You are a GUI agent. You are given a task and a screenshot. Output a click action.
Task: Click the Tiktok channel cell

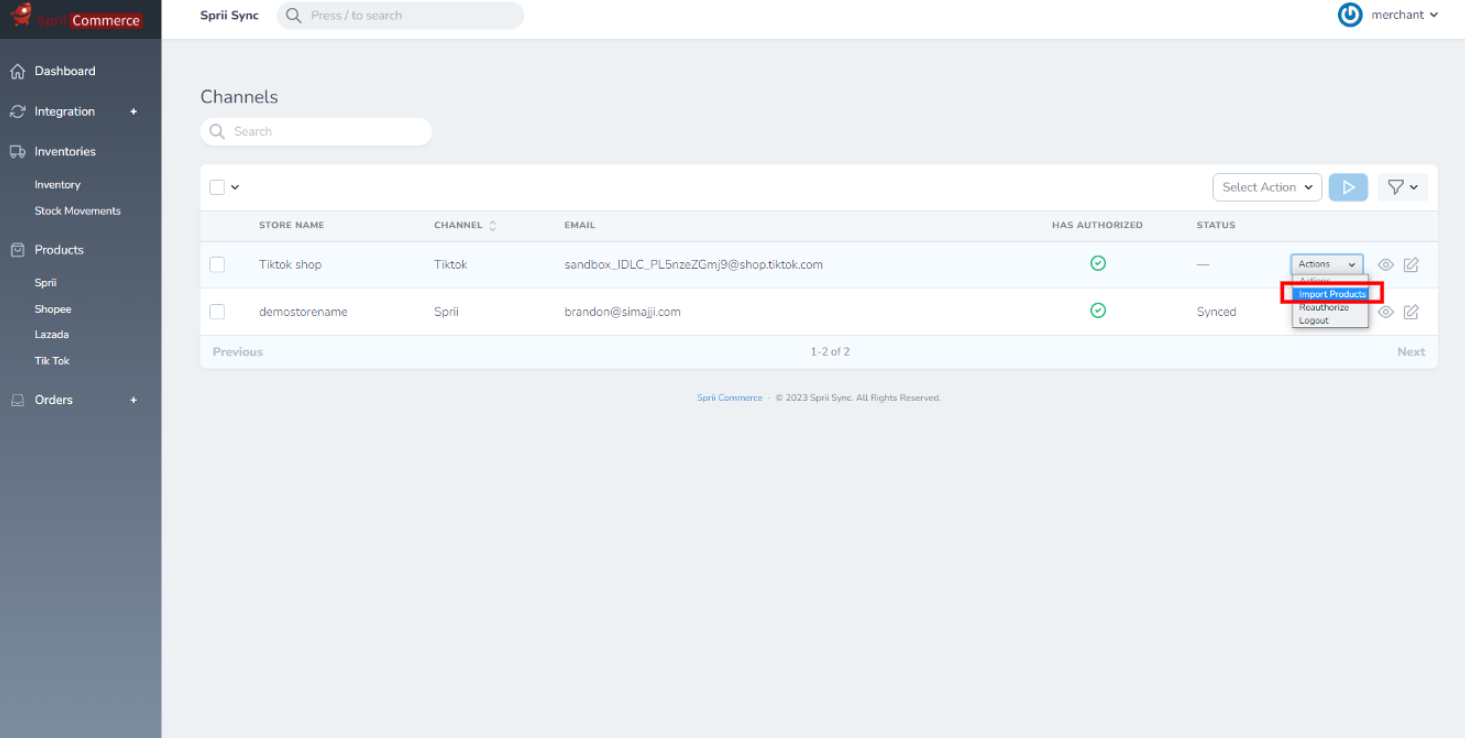pyautogui.click(x=450, y=265)
